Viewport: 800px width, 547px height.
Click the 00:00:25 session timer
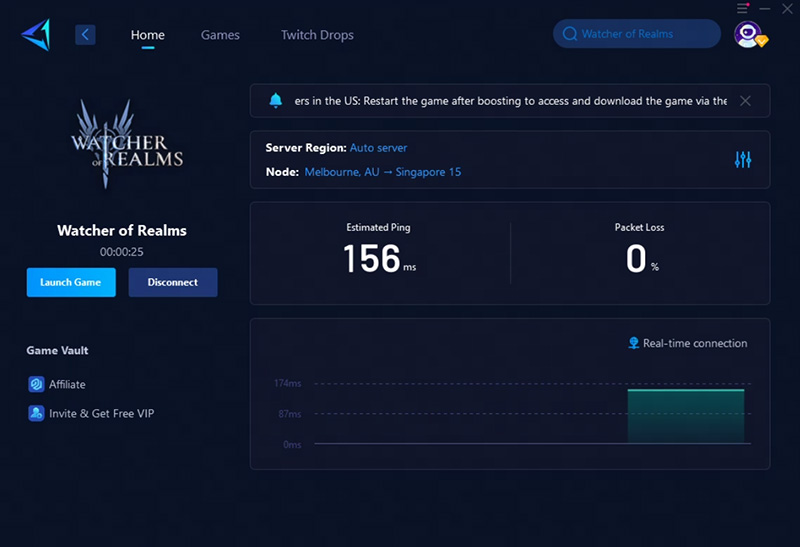click(x=121, y=252)
